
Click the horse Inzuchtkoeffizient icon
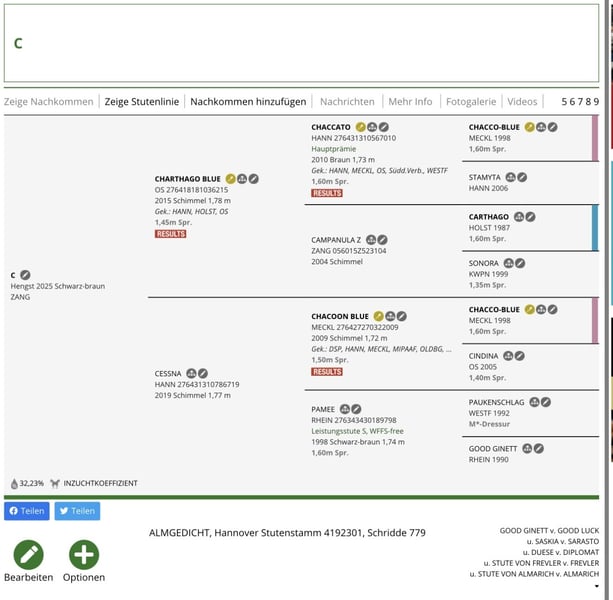[55, 483]
